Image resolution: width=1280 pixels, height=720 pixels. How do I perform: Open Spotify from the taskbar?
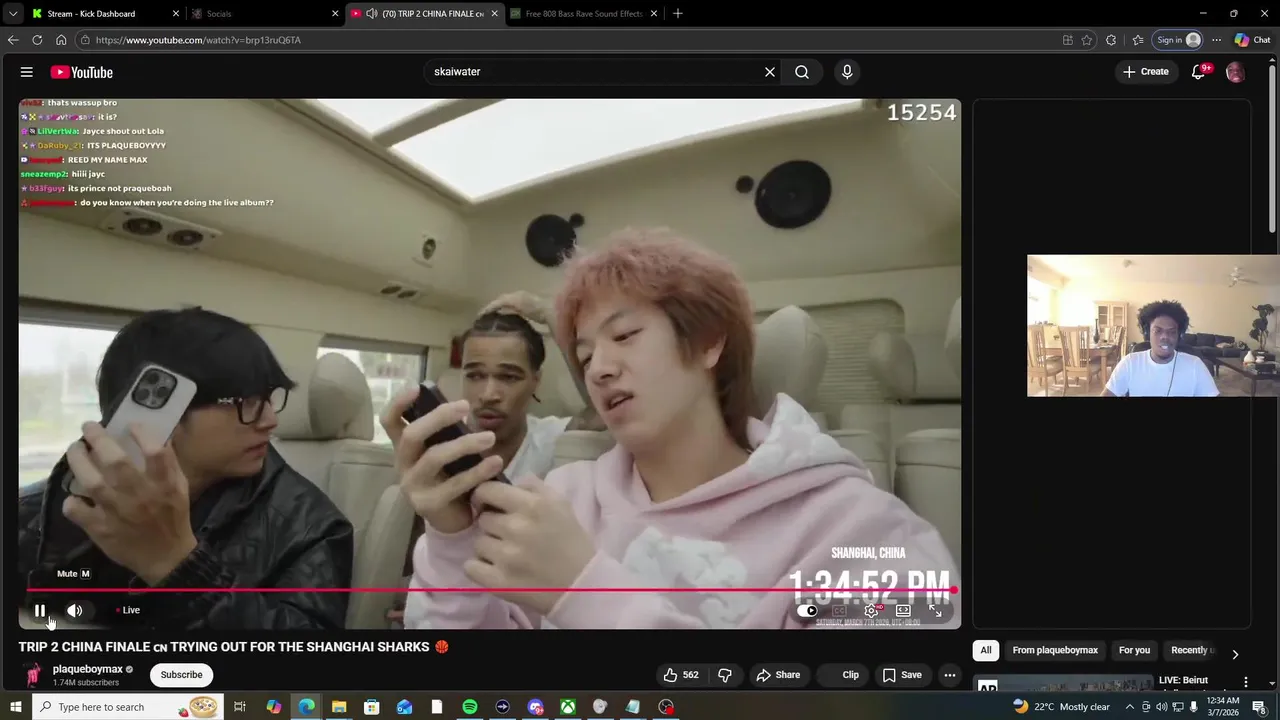click(470, 707)
